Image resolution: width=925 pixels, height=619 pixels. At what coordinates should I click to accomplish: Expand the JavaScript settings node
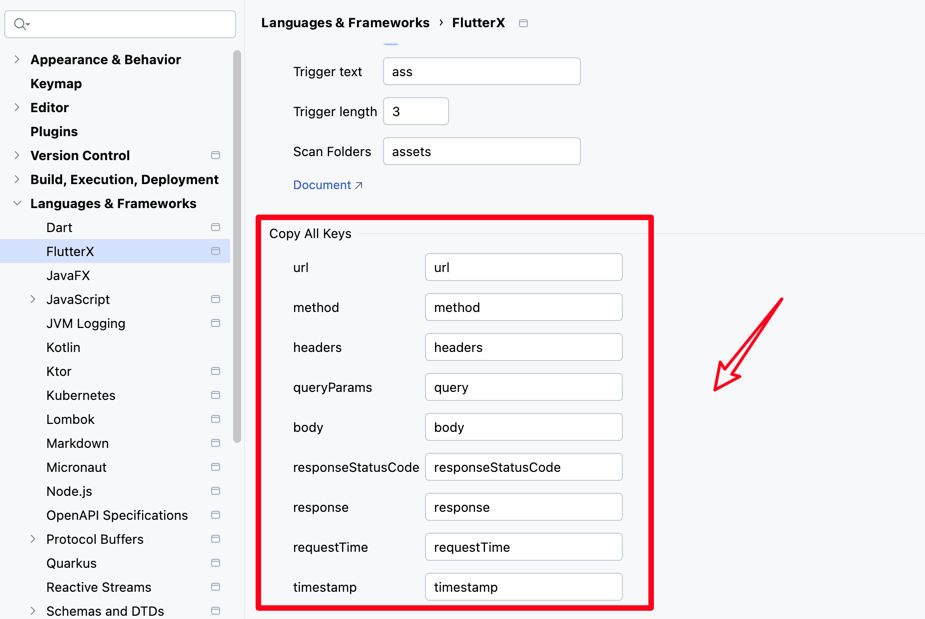point(33,300)
